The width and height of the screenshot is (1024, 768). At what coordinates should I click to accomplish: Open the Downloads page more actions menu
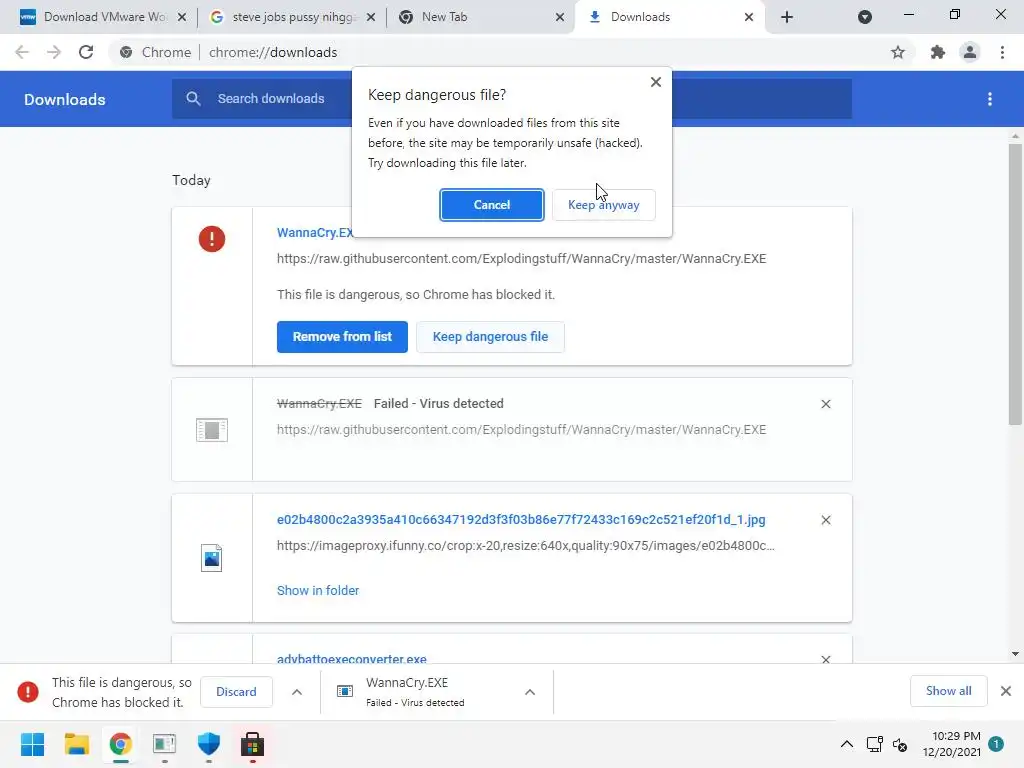[990, 99]
